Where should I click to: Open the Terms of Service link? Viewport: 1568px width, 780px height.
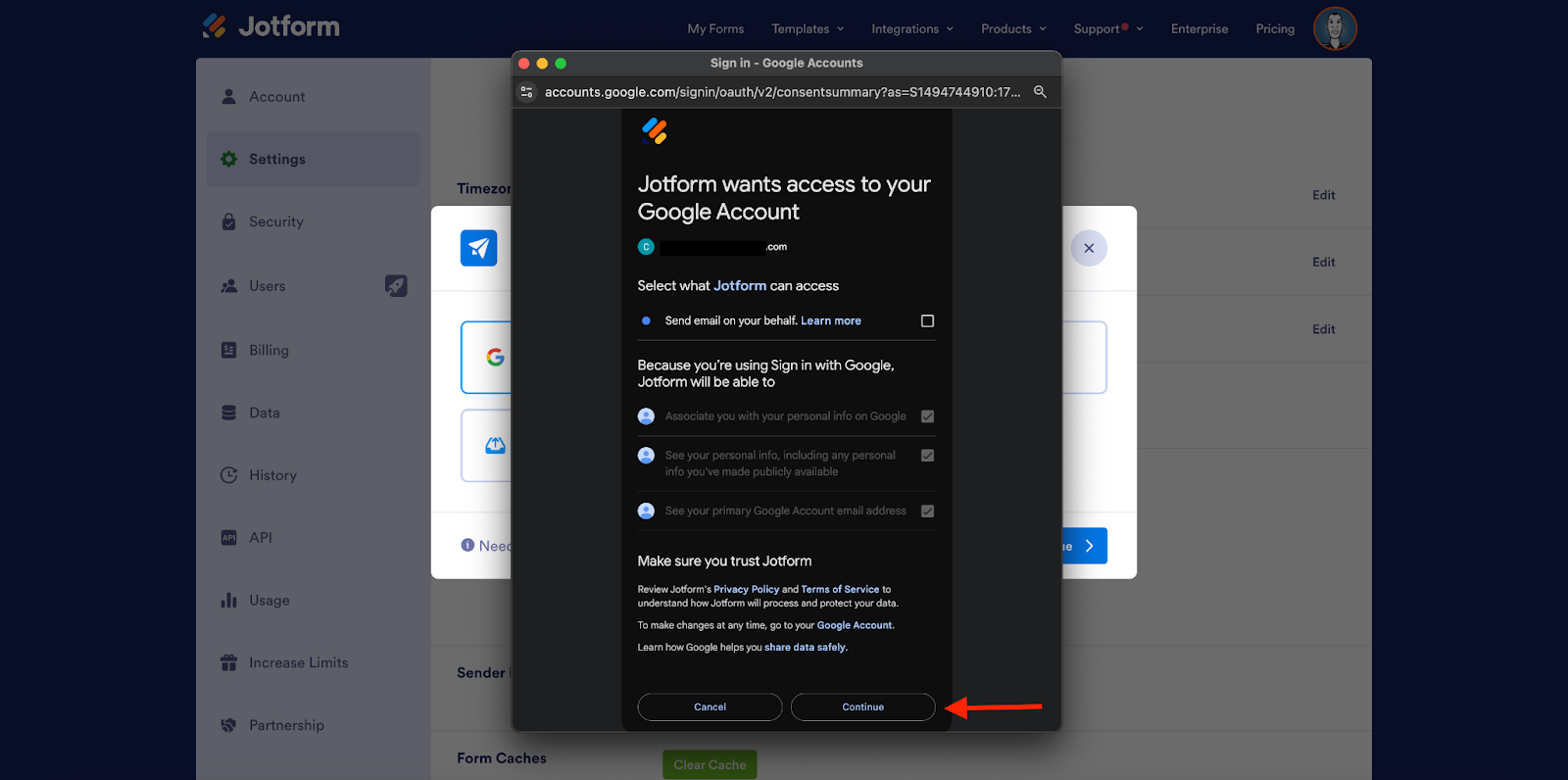click(840, 589)
